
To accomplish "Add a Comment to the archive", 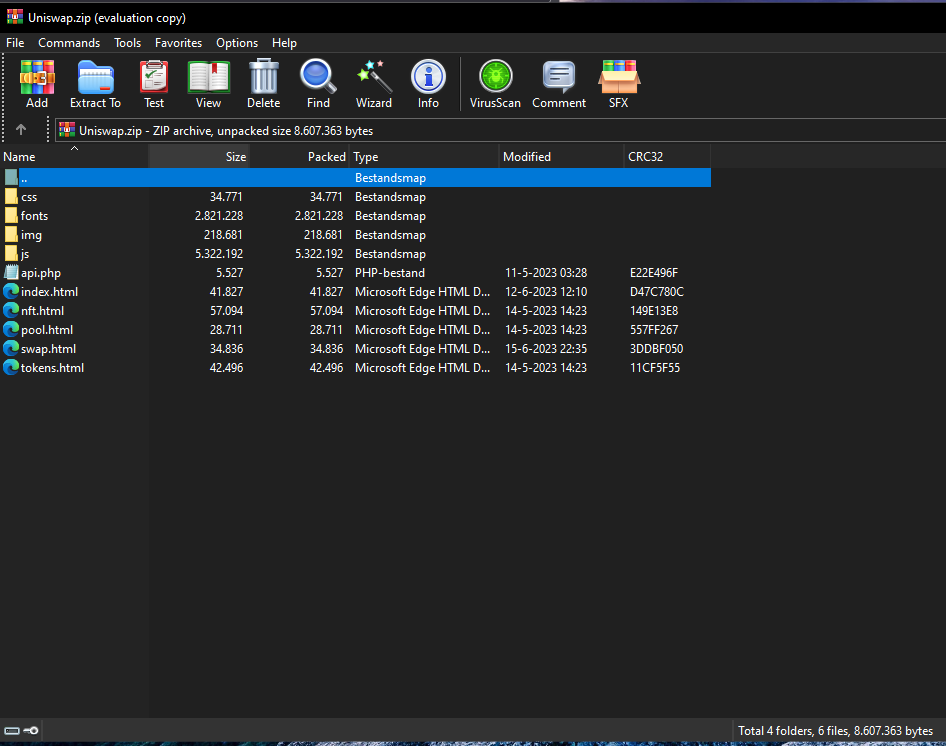I will click(x=558, y=84).
